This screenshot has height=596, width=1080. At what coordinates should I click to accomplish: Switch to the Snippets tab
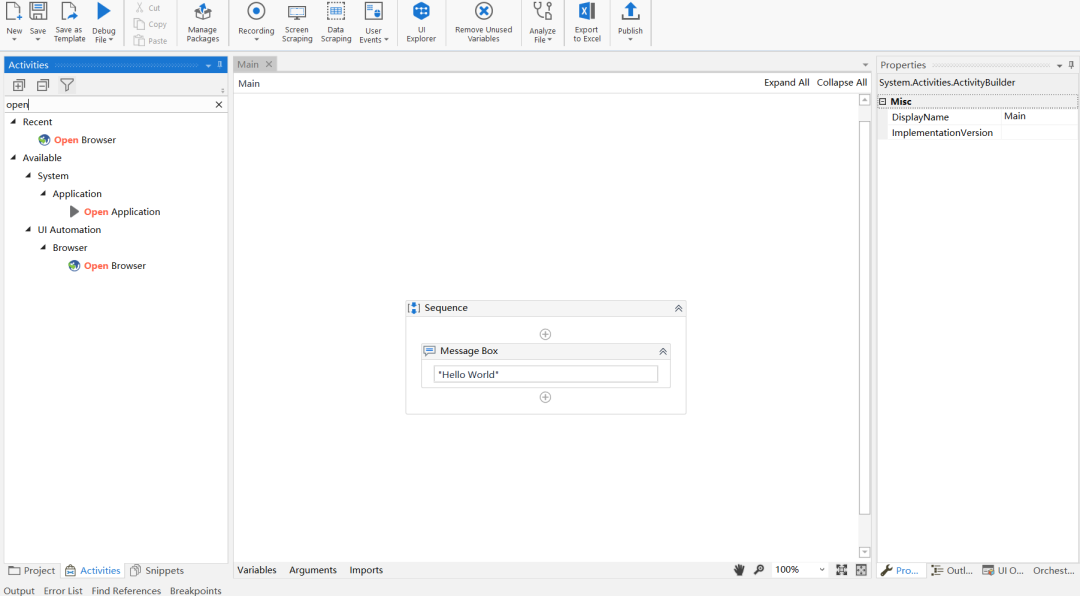[x=157, y=571]
